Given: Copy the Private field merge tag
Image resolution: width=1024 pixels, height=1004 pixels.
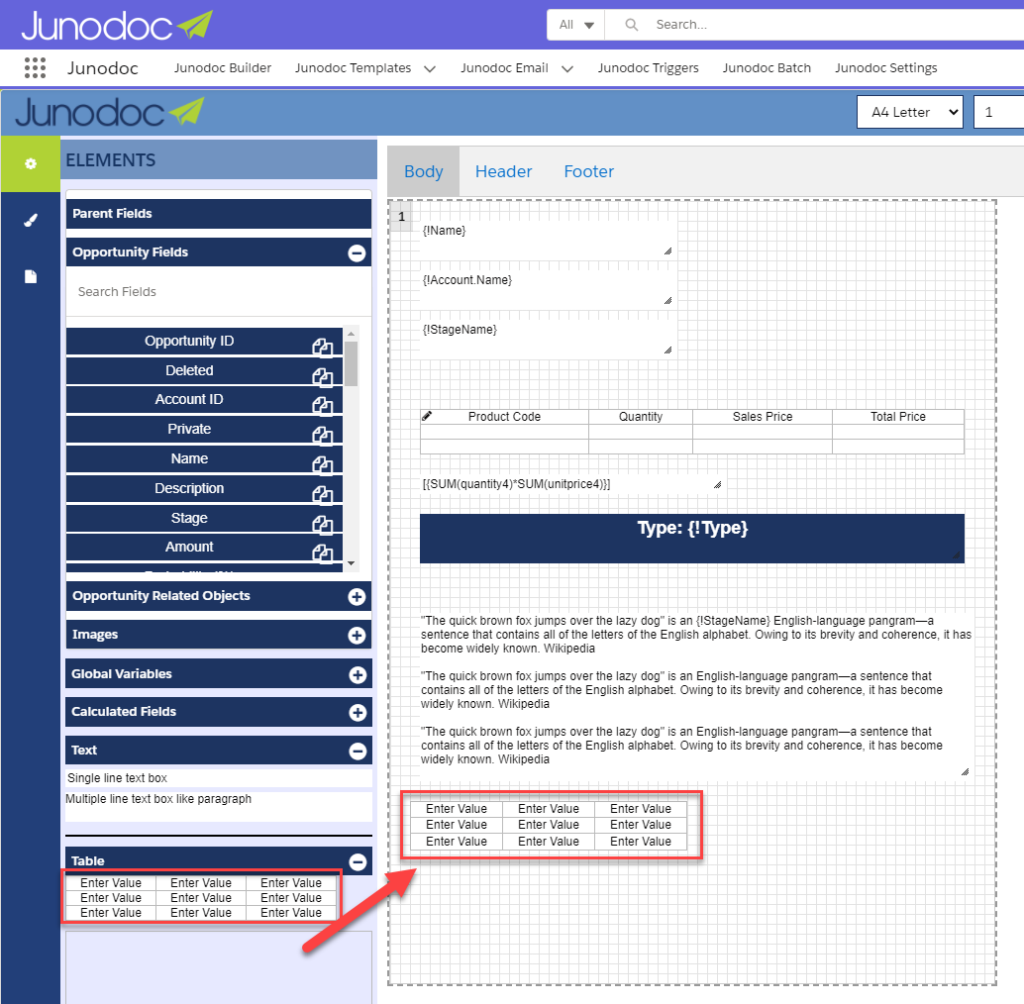Looking at the screenshot, I should click(323, 434).
